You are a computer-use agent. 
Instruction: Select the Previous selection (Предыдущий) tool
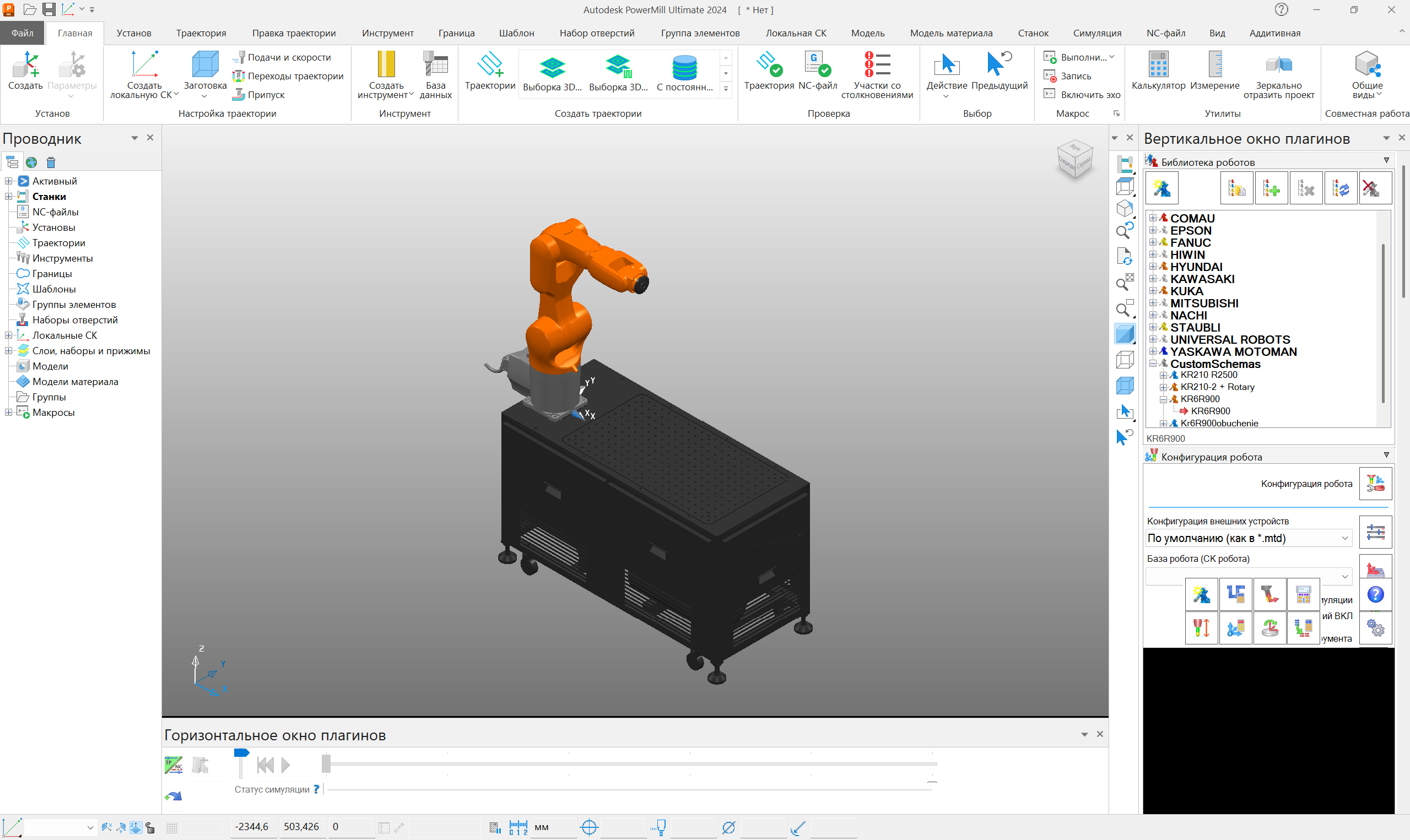(x=999, y=70)
